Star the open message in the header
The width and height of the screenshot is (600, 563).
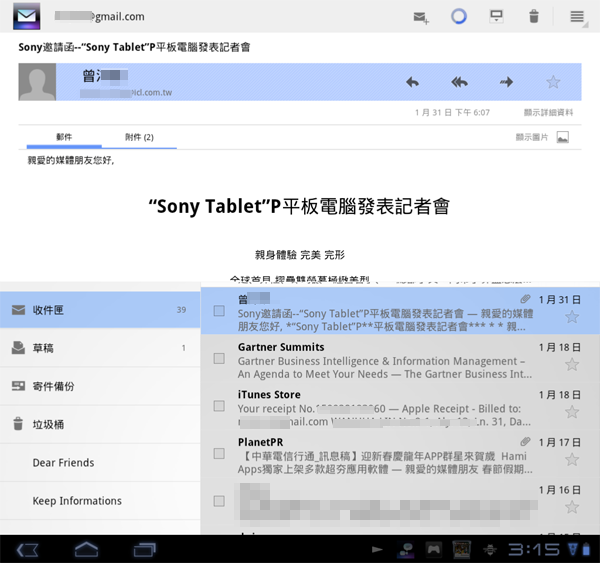click(x=553, y=82)
